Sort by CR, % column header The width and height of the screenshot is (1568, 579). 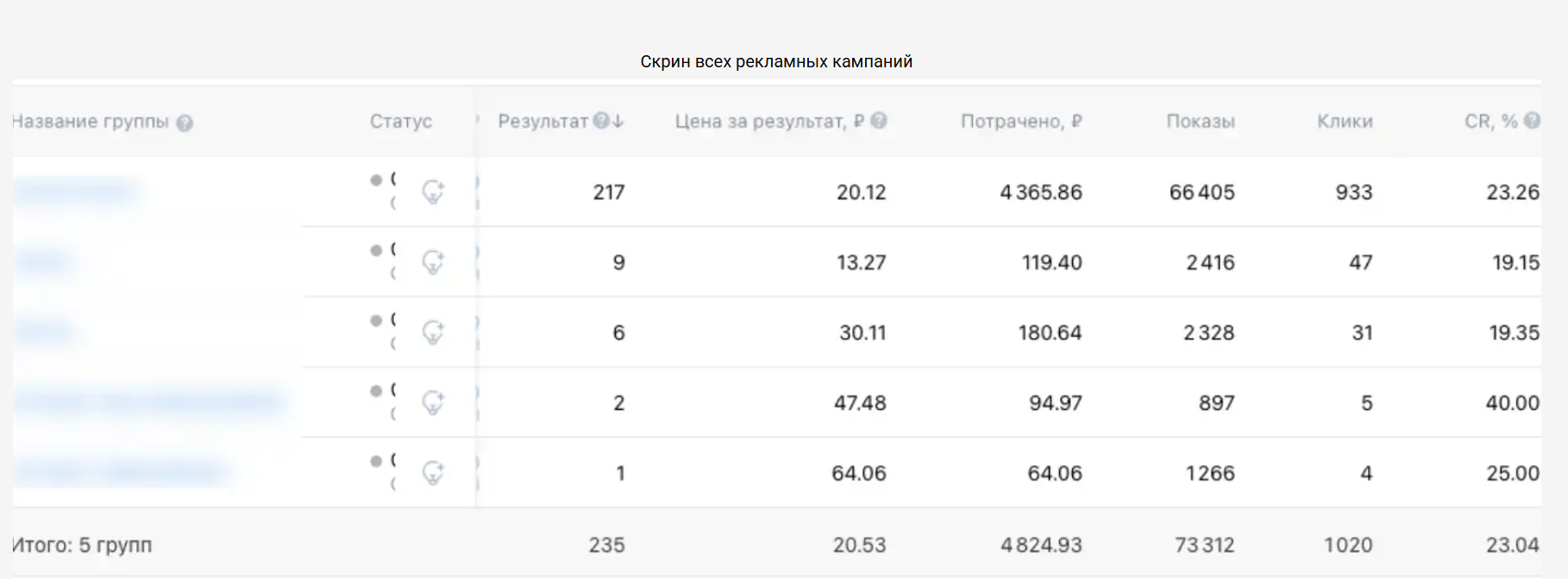(x=1491, y=122)
